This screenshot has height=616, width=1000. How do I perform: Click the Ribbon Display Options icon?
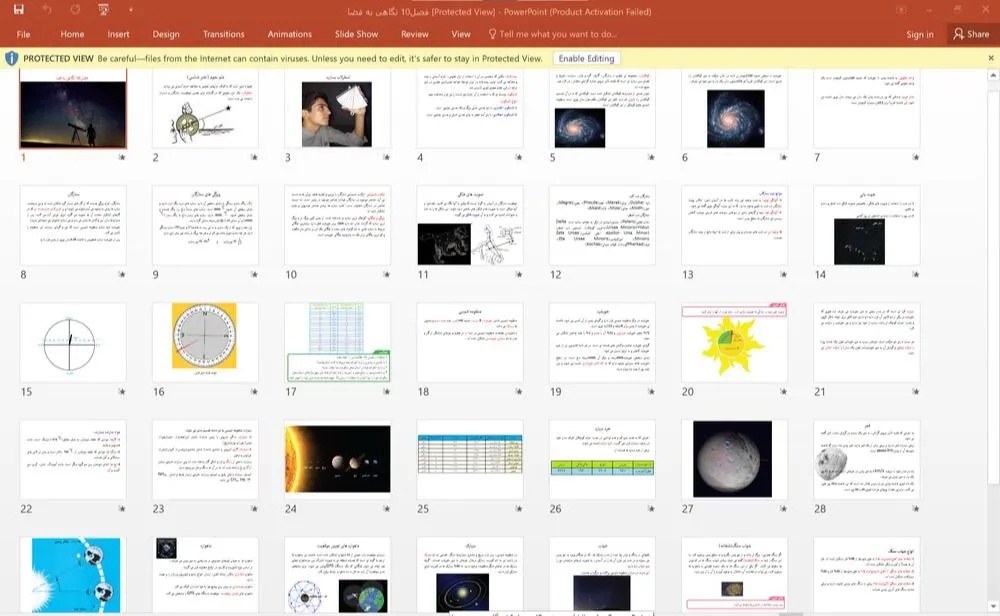(903, 11)
